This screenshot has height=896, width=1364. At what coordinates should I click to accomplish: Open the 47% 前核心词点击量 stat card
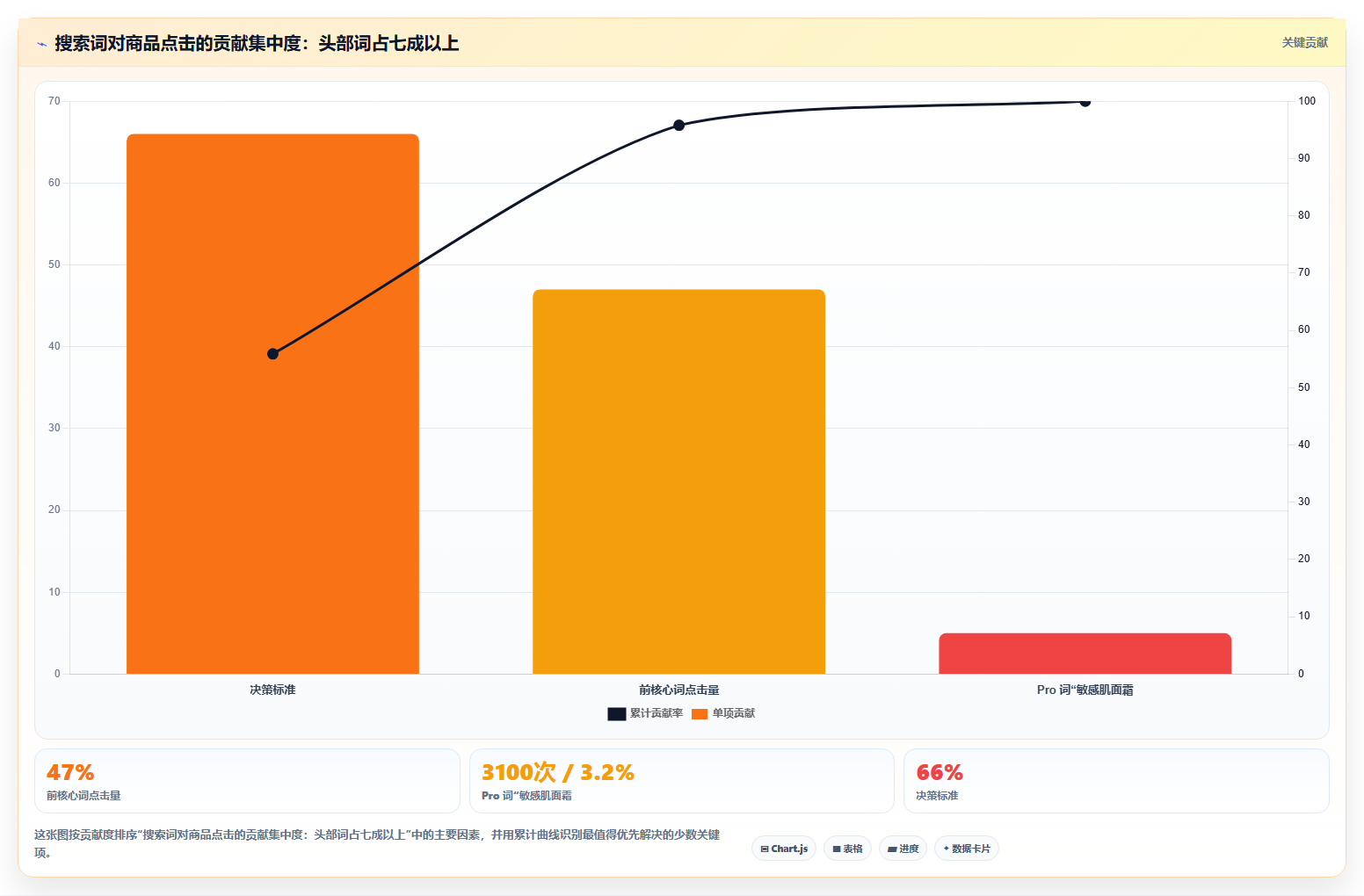click(247, 781)
